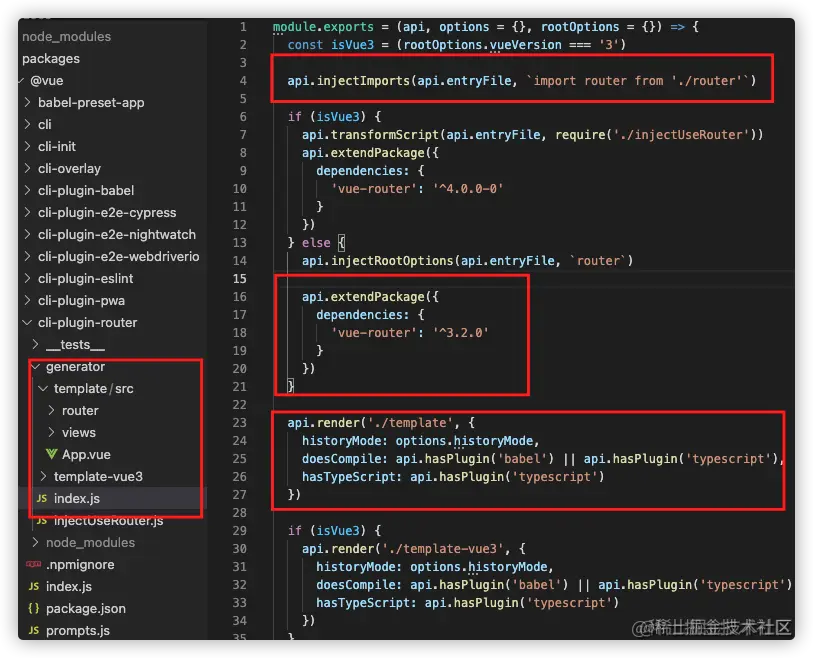Expand the inner node_modules folder chevron
This screenshot has width=813, height=658.
point(35,542)
